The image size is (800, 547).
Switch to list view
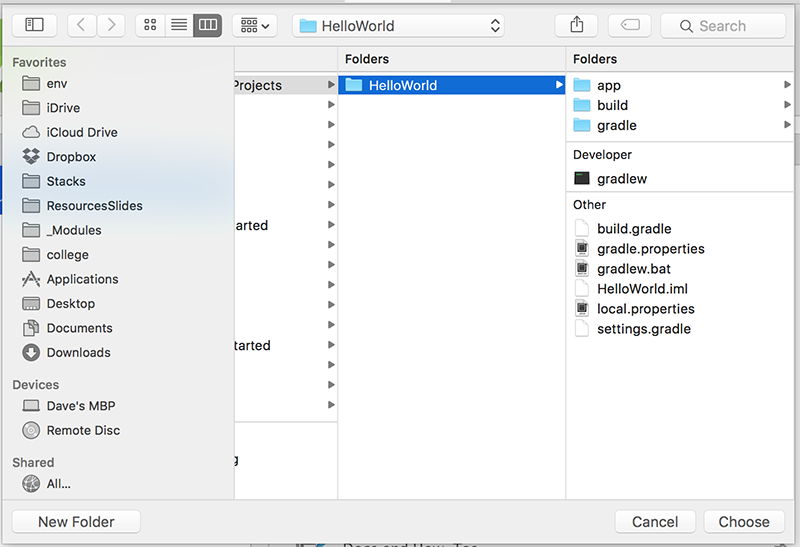(x=179, y=25)
